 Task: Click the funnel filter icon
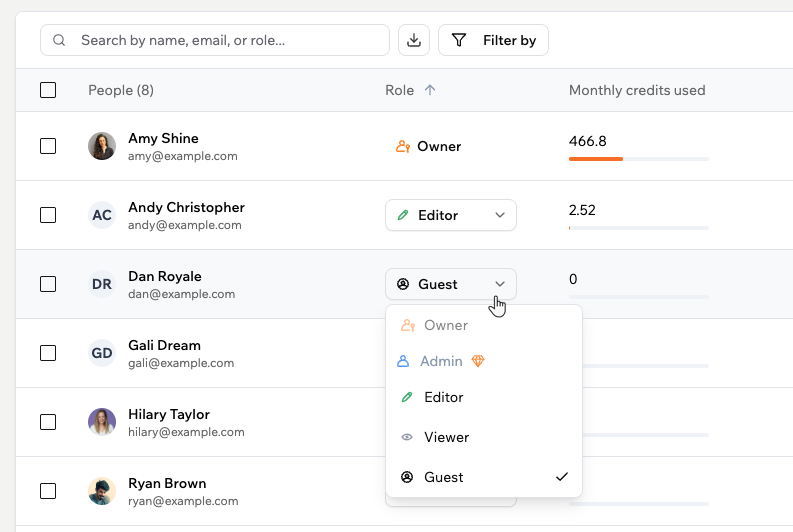(459, 40)
